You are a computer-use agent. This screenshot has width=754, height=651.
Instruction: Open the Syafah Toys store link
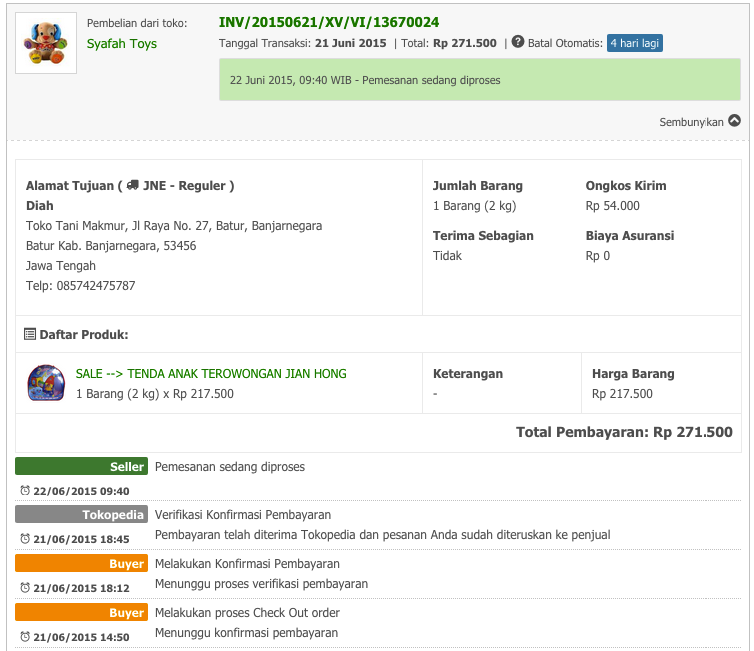[122, 44]
